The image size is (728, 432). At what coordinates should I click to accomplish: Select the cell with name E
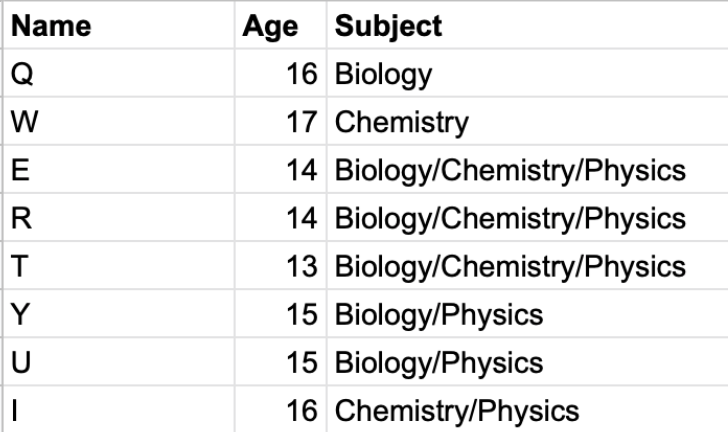(x=119, y=169)
